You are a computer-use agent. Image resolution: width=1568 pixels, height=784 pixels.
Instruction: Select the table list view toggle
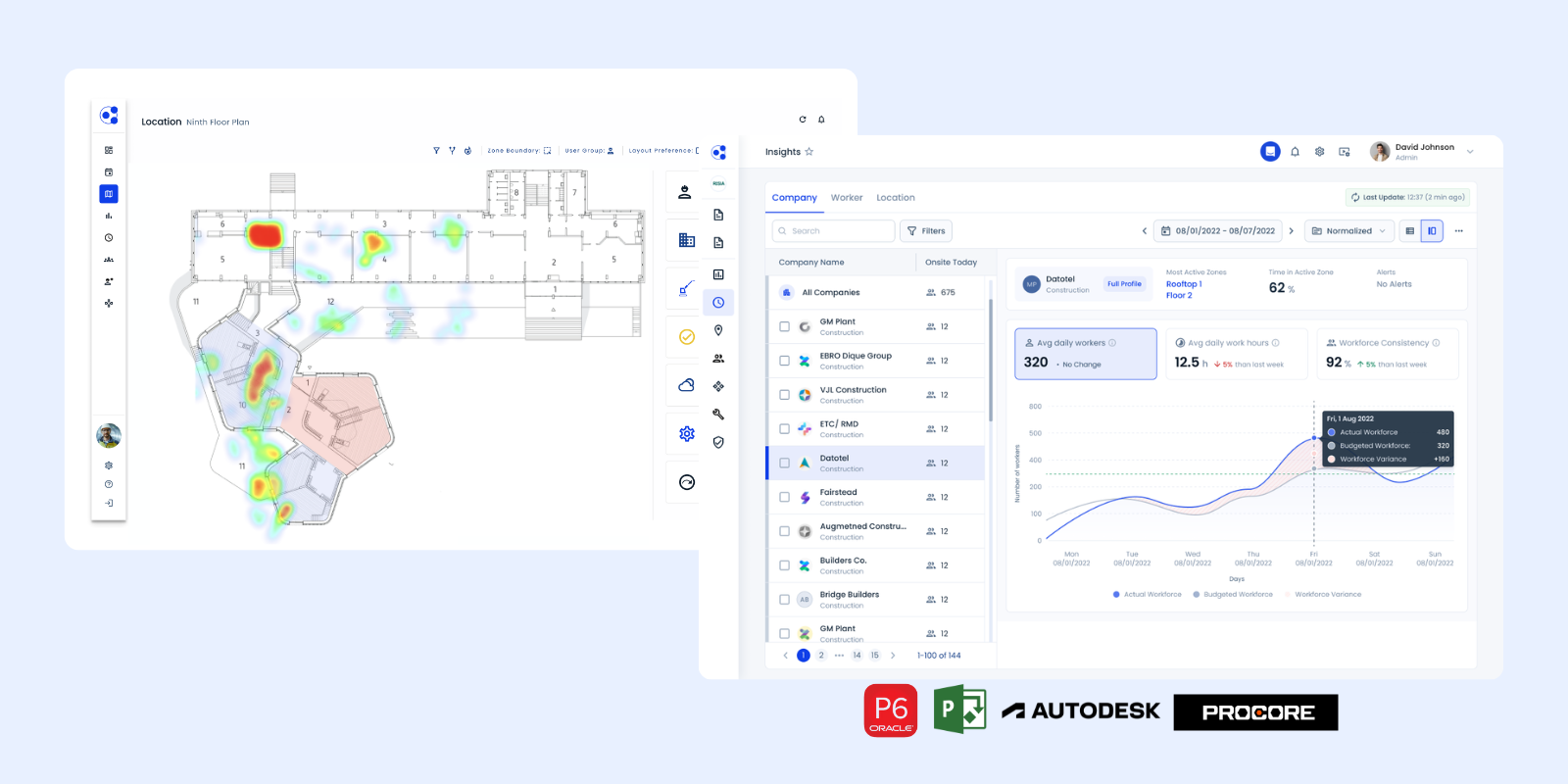(1410, 231)
